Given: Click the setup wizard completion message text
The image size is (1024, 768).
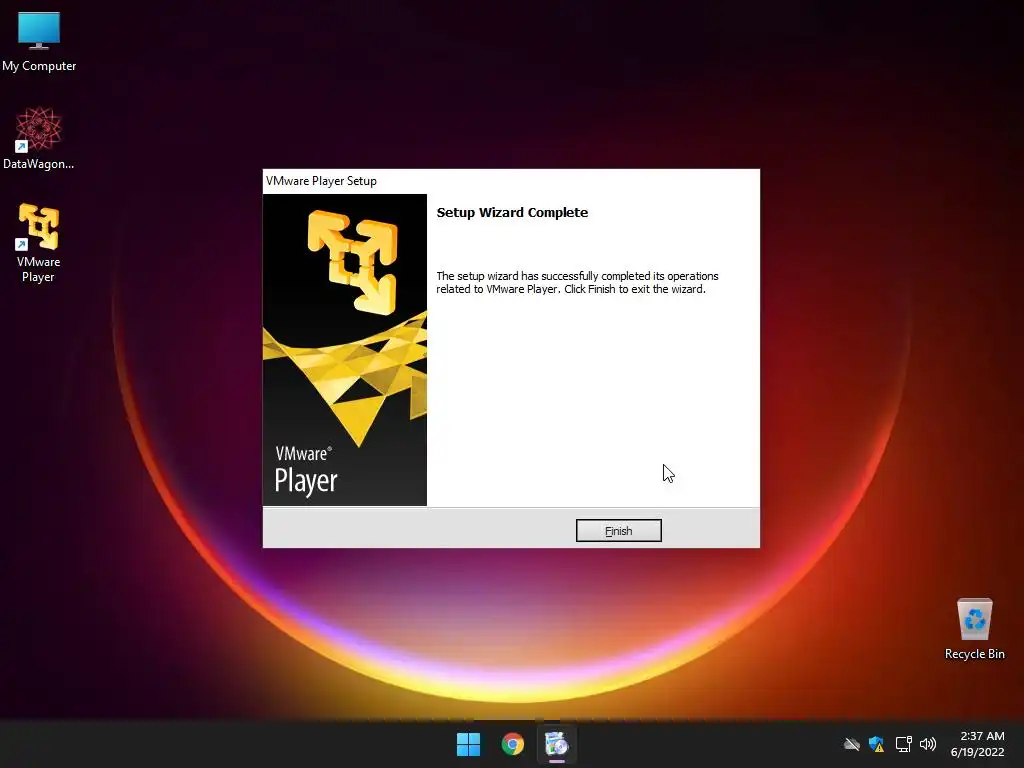Looking at the screenshot, I should [x=577, y=282].
